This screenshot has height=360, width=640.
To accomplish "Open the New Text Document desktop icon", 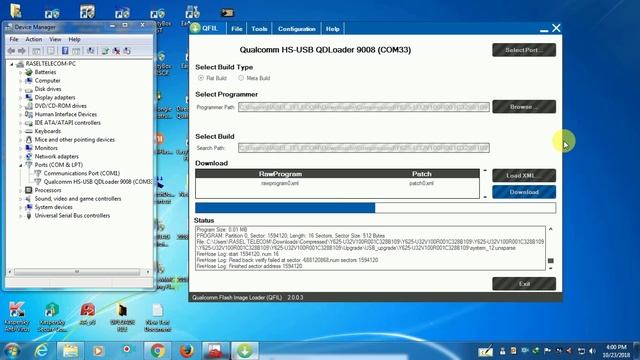I will tap(158, 316).
